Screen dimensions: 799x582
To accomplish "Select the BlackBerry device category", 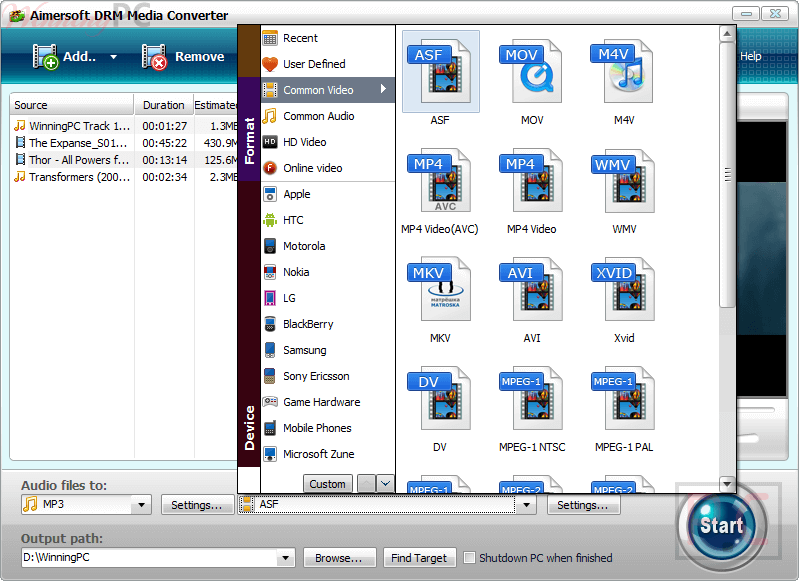I will [328, 324].
